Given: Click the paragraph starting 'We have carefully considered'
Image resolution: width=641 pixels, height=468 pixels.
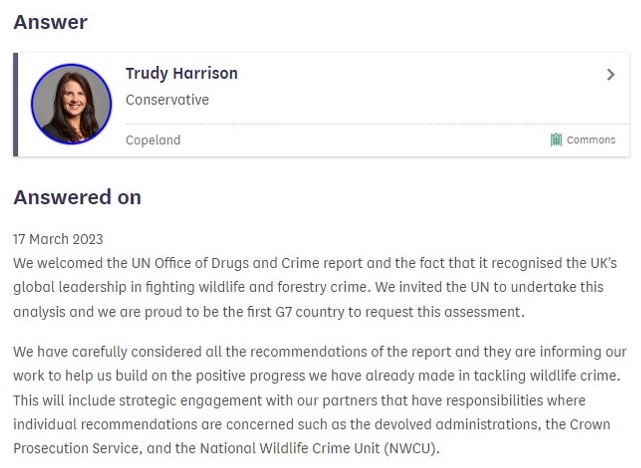Looking at the screenshot, I should [320, 400].
